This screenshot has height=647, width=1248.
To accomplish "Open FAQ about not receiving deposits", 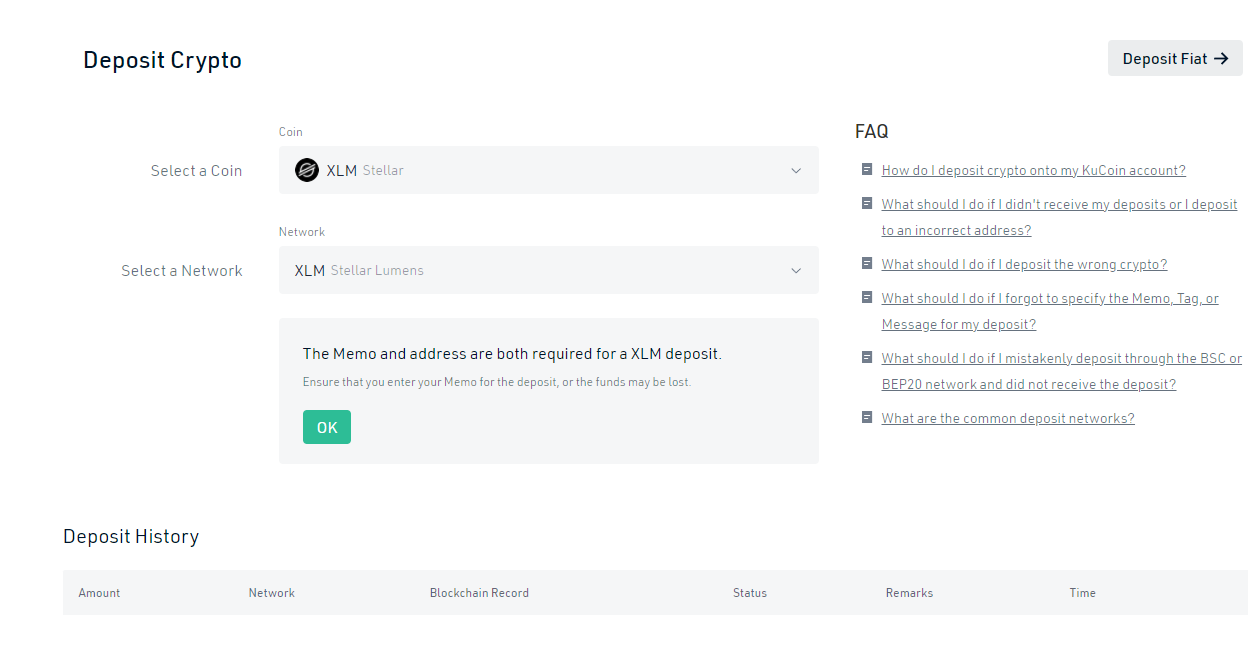I will [1060, 217].
